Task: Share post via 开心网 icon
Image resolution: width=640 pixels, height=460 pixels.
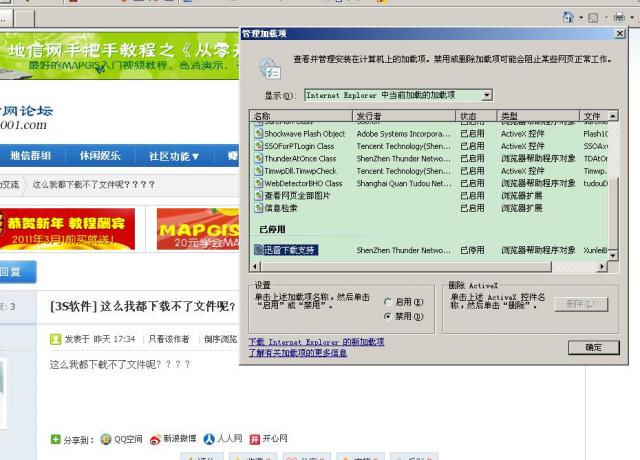Action: [255, 439]
